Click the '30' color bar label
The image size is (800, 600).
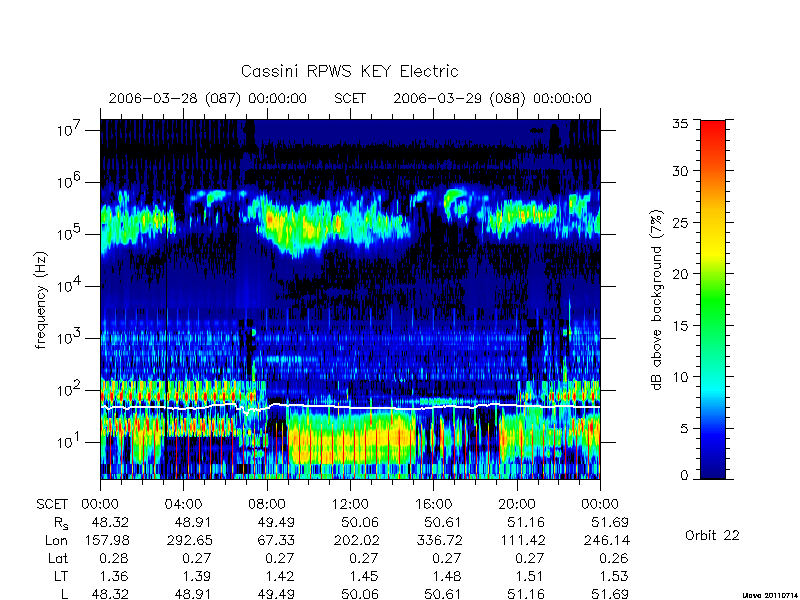680,170
